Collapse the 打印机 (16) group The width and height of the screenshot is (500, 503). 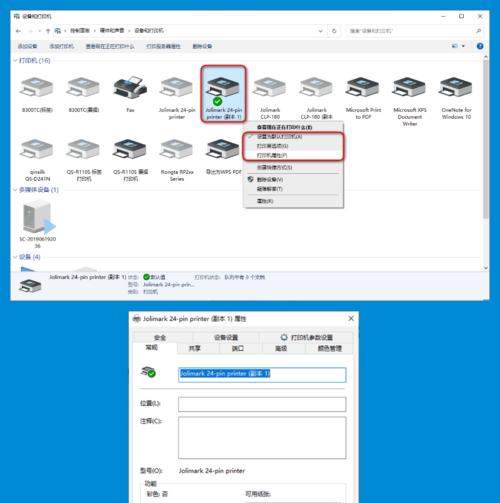15,61
